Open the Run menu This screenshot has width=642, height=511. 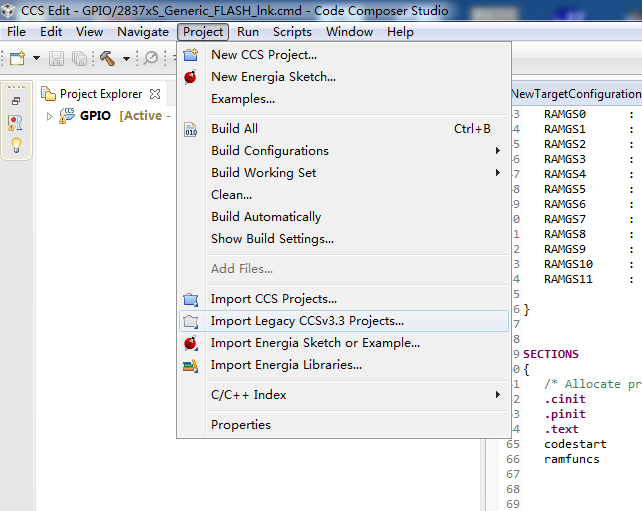coord(248,32)
